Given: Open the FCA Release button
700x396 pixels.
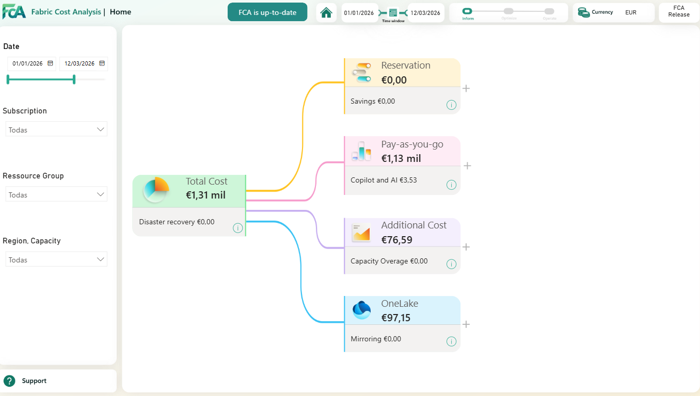Looking at the screenshot, I should pos(679,12).
